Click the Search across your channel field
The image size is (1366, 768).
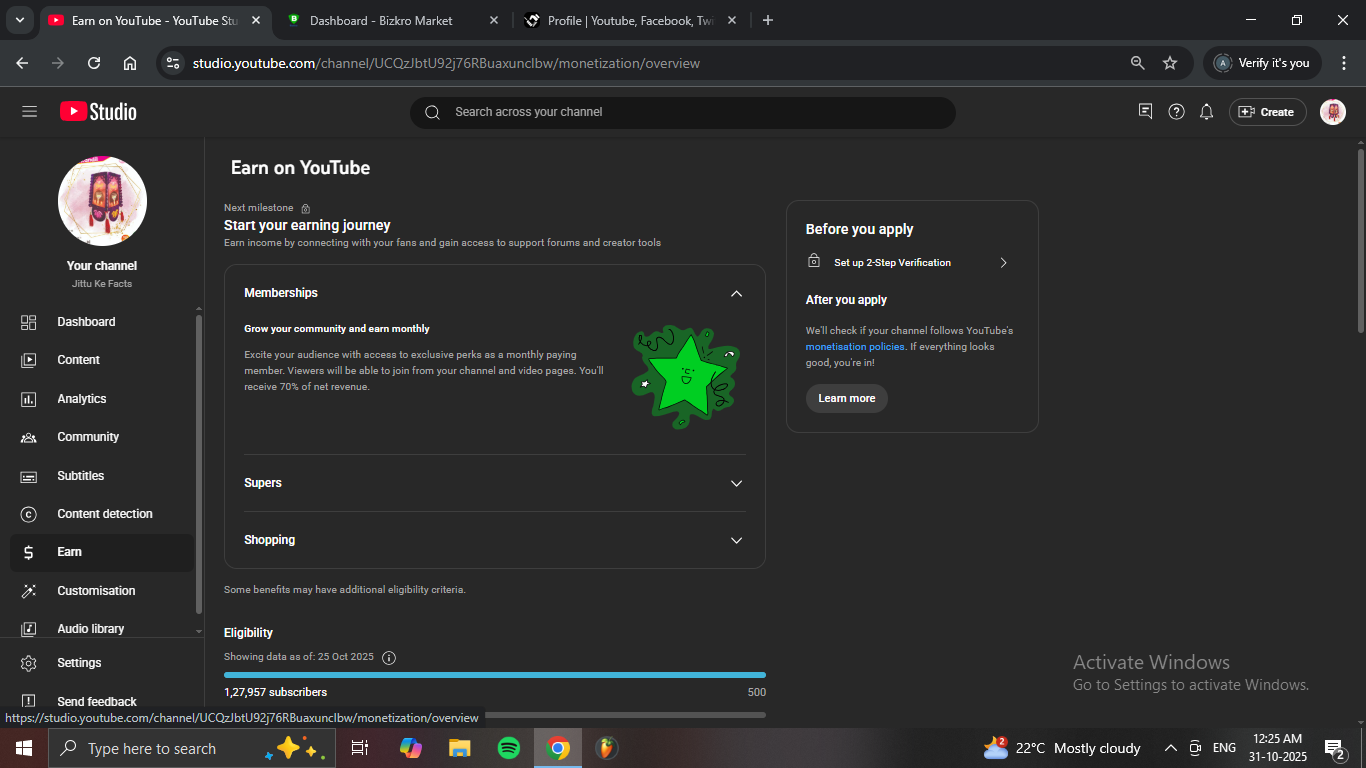point(682,112)
